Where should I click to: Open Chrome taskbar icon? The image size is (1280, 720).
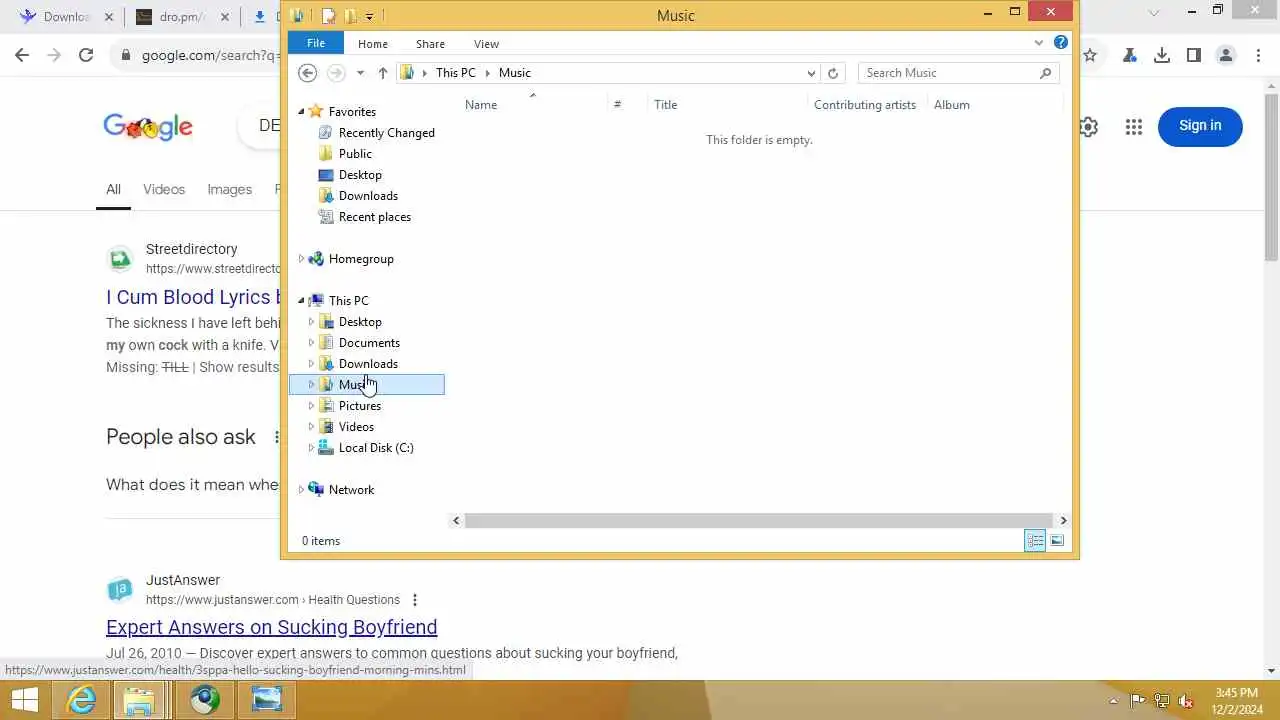tap(205, 700)
